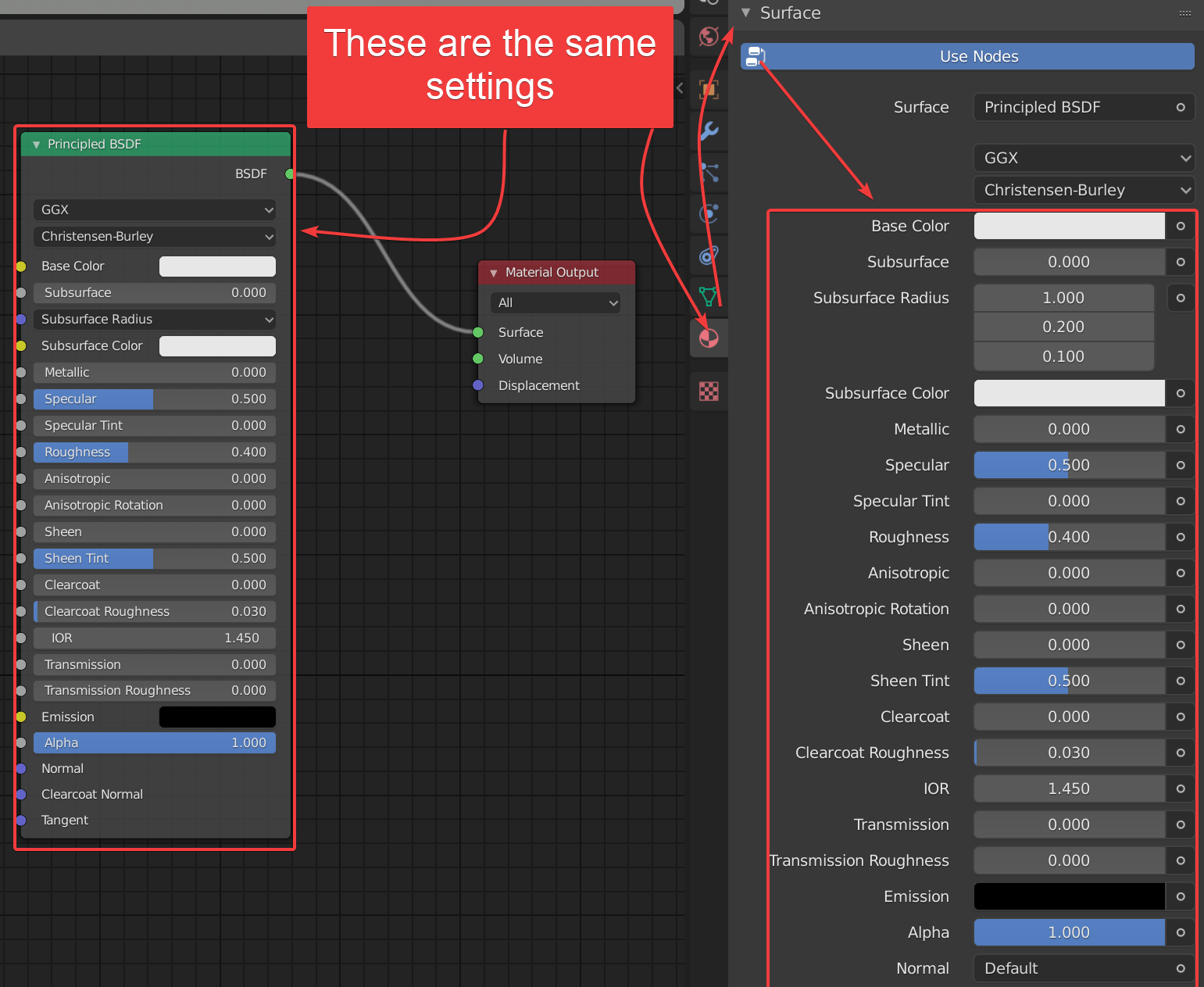This screenshot has width=1204, height=987.
Task: Open the Modifier Properties wrench tab
Action: 708,131
